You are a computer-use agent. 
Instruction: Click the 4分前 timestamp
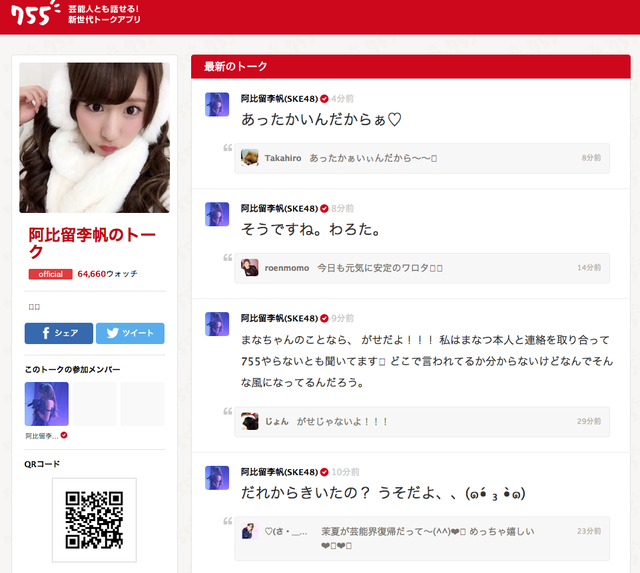point(342,99)
